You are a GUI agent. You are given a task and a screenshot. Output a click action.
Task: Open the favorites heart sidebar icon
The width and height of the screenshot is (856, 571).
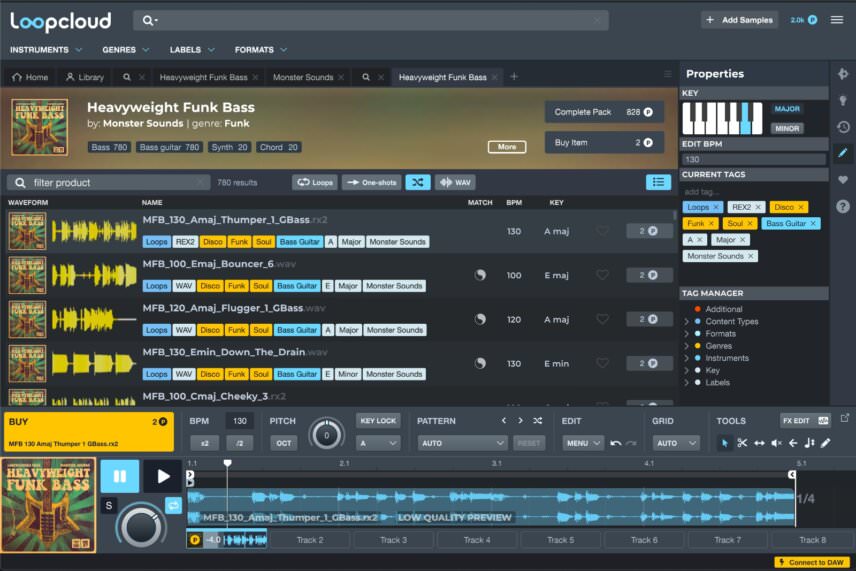tap(843, 180)
